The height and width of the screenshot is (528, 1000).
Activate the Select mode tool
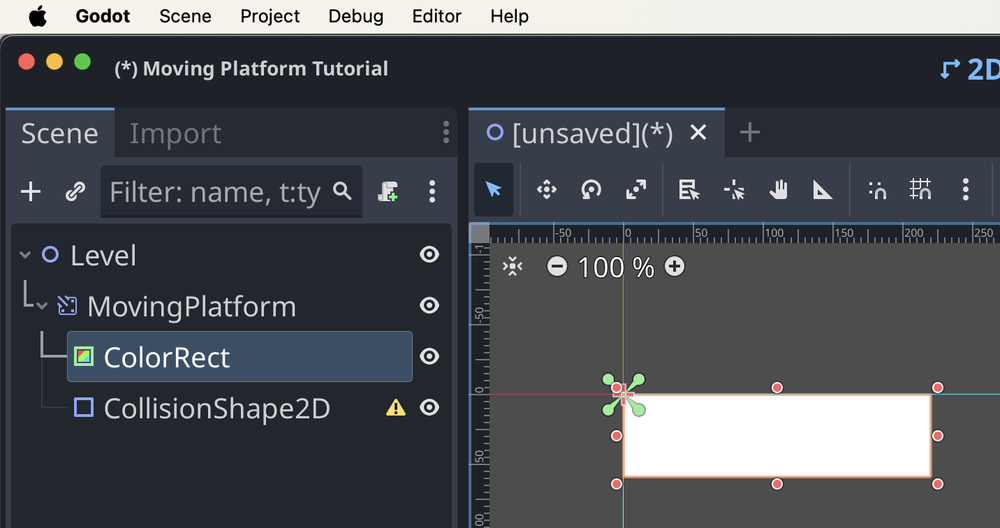pos(494,189)
